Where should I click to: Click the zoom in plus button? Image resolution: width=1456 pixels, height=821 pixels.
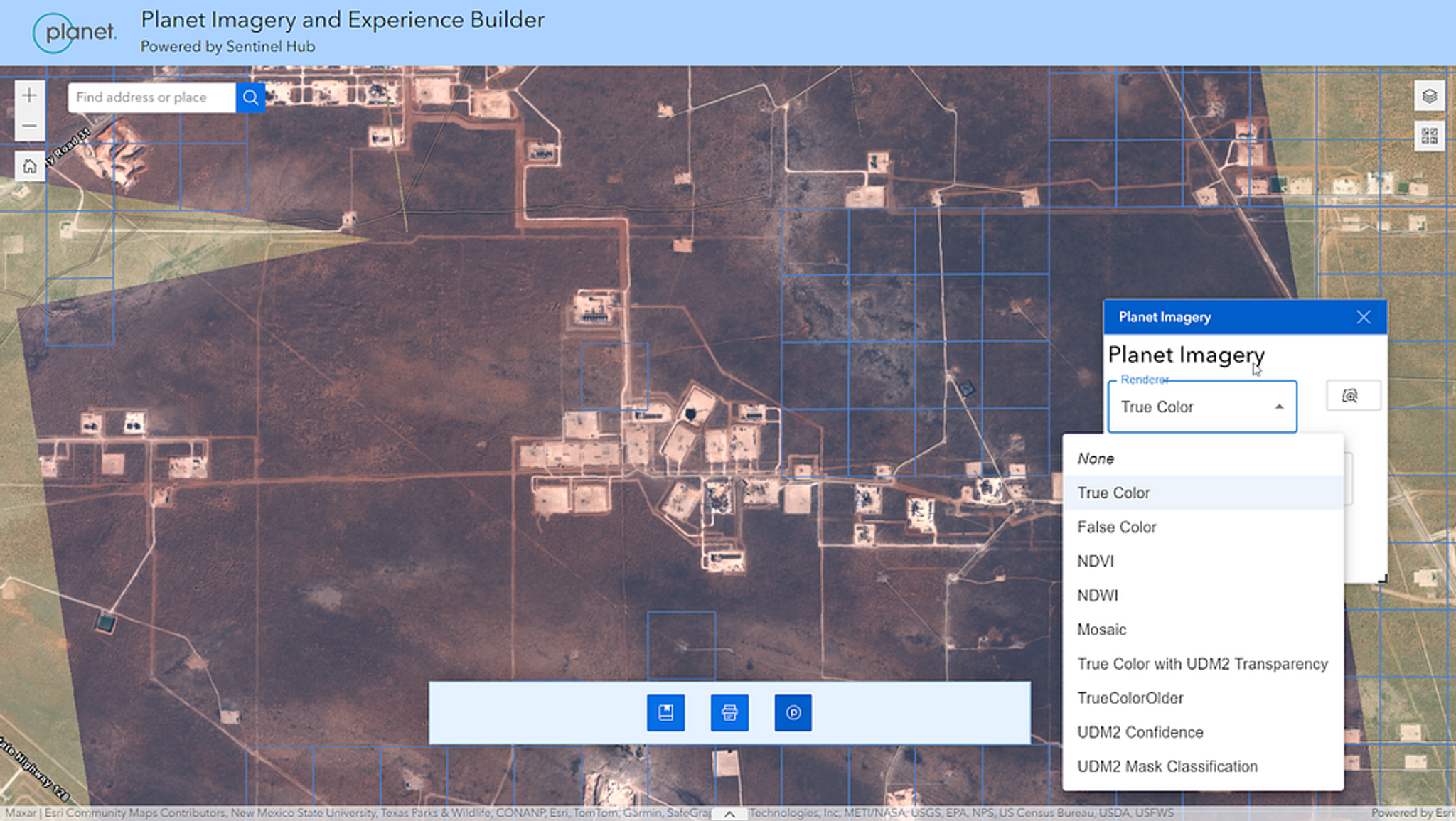click(x=29, y=96)
